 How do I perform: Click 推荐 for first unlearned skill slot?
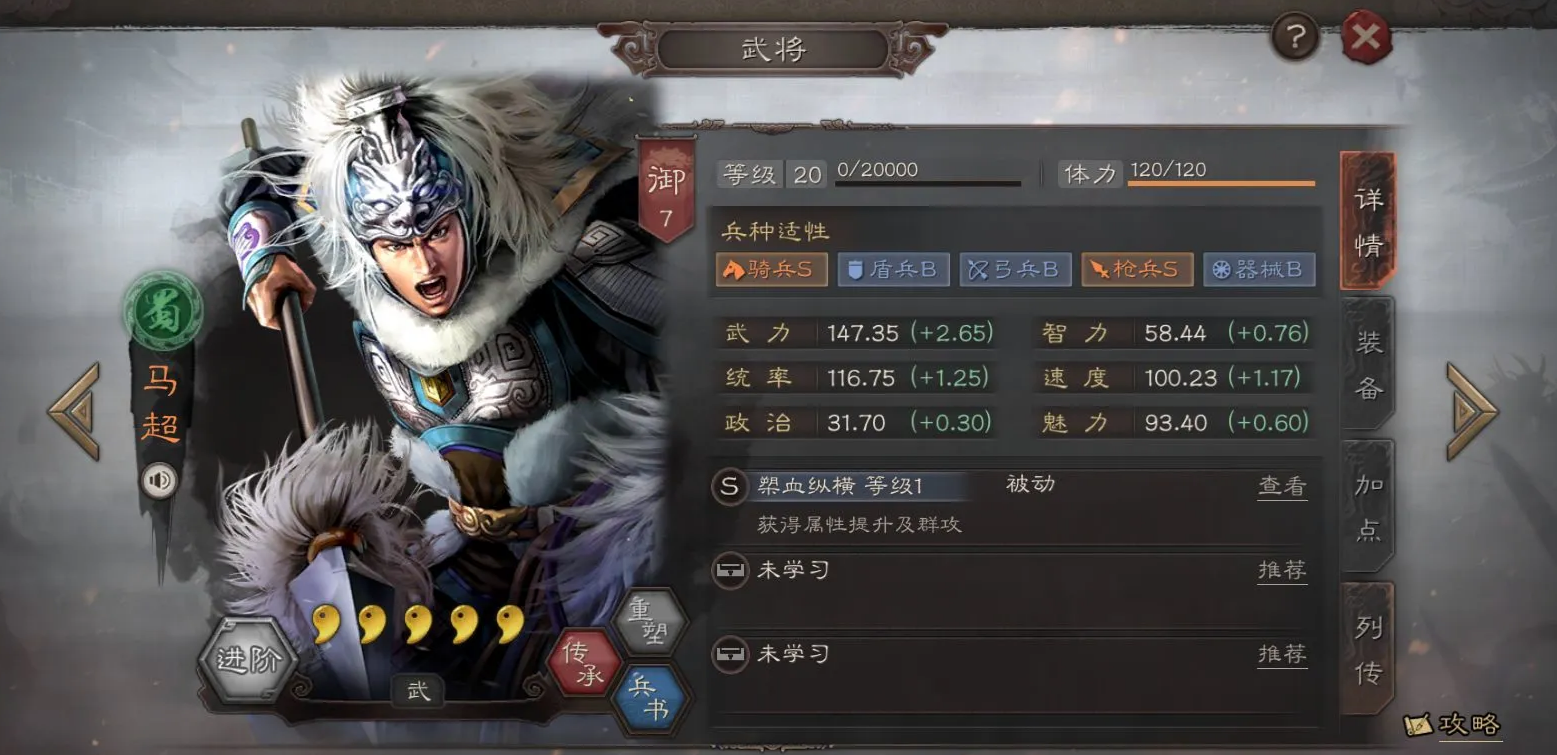[1282, 571]
